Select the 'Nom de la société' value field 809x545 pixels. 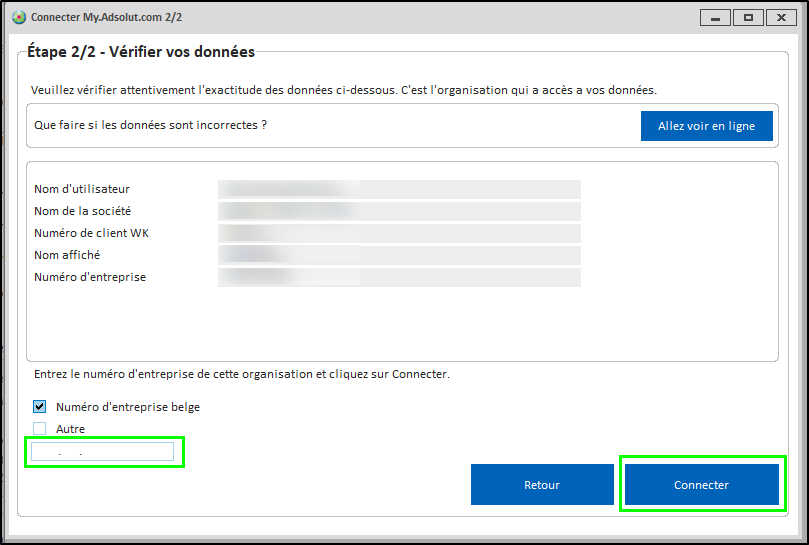[399, 211]
